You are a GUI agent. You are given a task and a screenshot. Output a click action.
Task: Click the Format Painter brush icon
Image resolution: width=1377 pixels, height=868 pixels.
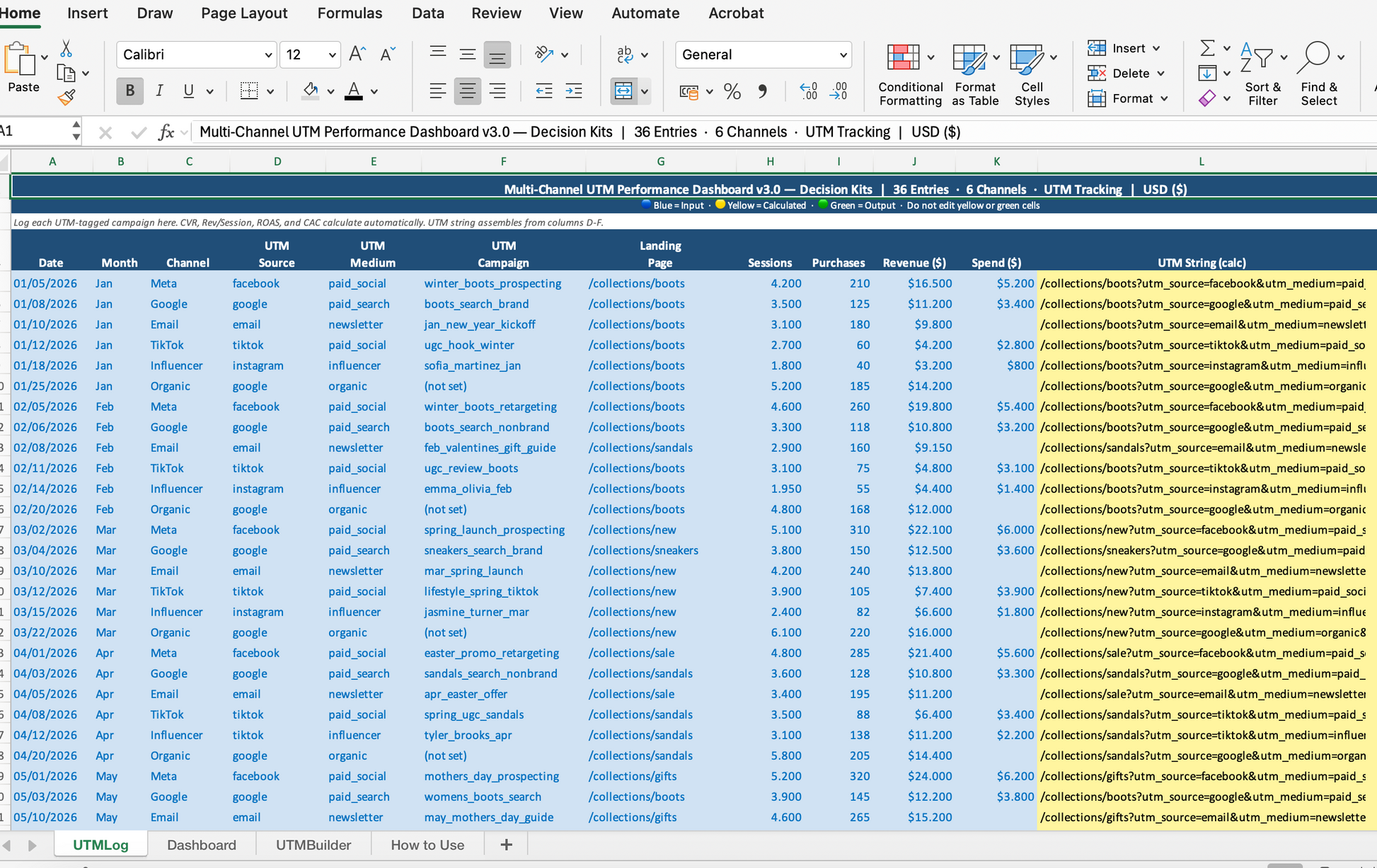coord(67,98)
